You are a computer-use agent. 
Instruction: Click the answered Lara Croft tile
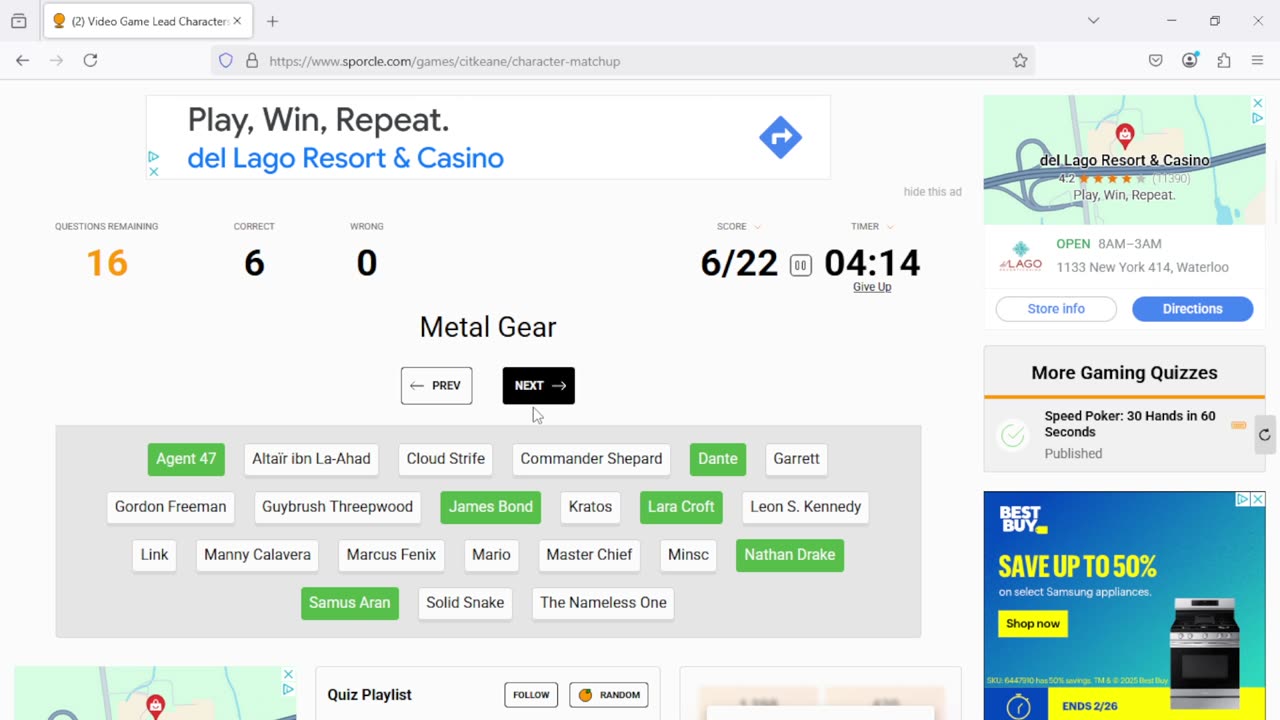click(681, 507)
